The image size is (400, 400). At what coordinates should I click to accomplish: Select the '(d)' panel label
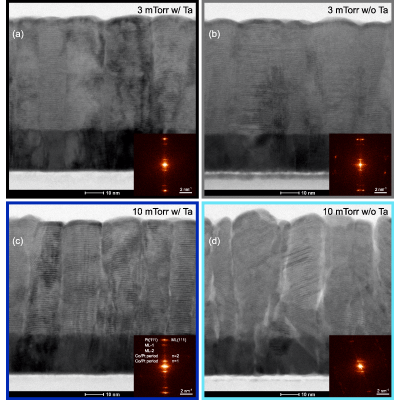[x=214, y=241]
